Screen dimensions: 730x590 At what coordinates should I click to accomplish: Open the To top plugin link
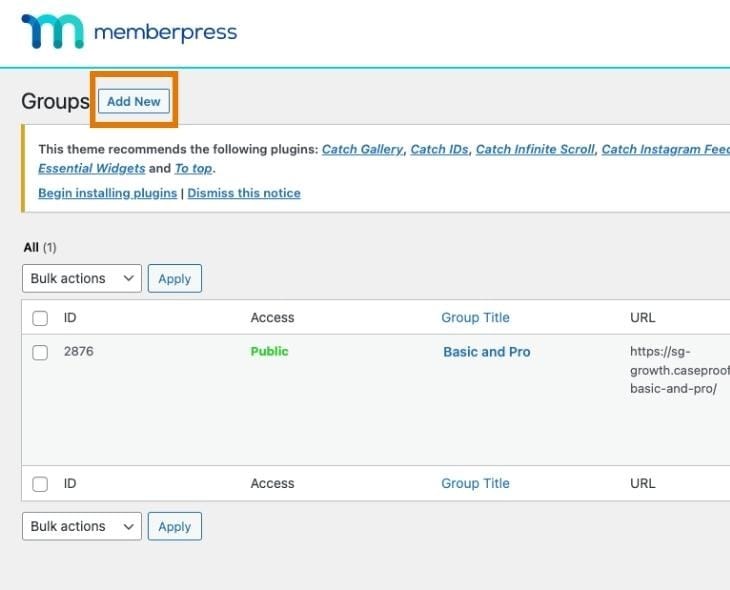(194, 168)
